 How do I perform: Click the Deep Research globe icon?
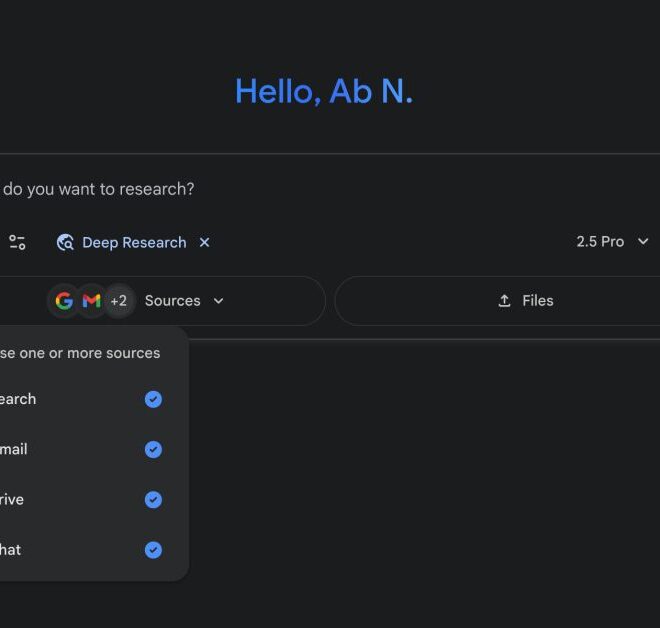[65, 242]
